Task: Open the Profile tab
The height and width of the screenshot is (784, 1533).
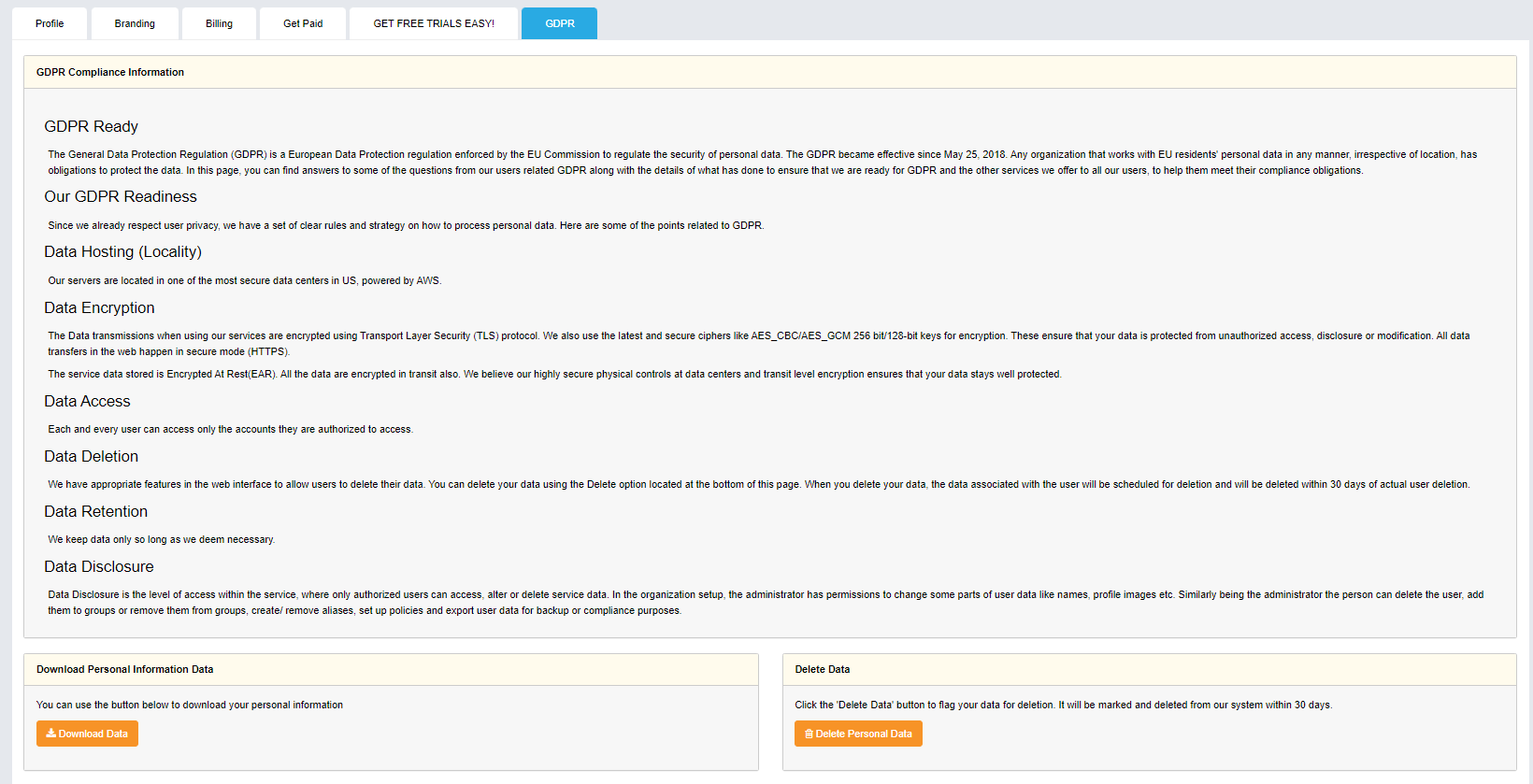Action: (50, 23)
